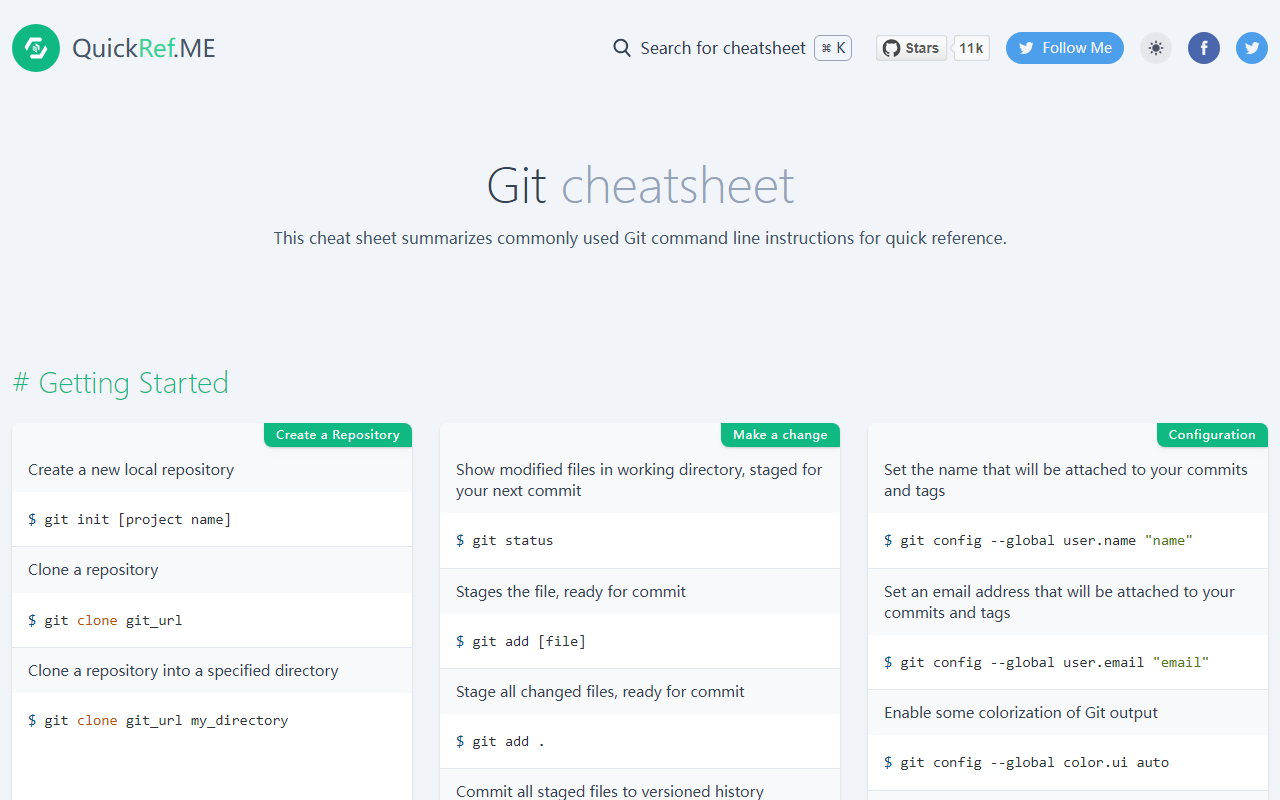Click the Search for cheatsheet field

click(x=732, y=48)
